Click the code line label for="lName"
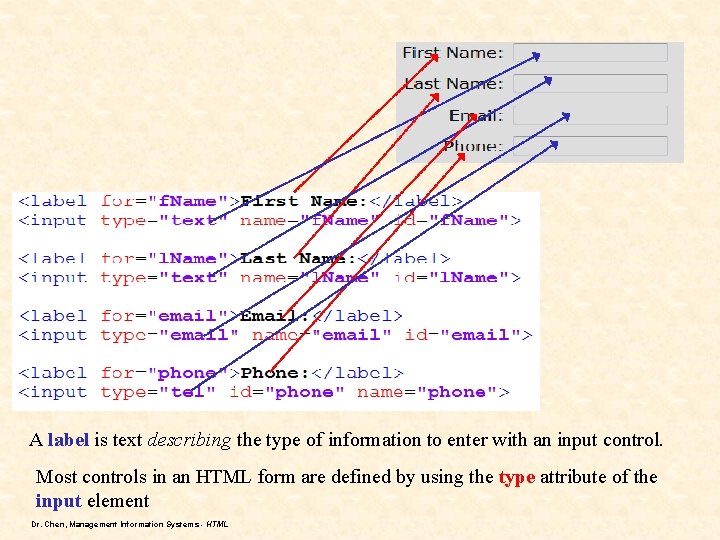 (x=235, y=259)
